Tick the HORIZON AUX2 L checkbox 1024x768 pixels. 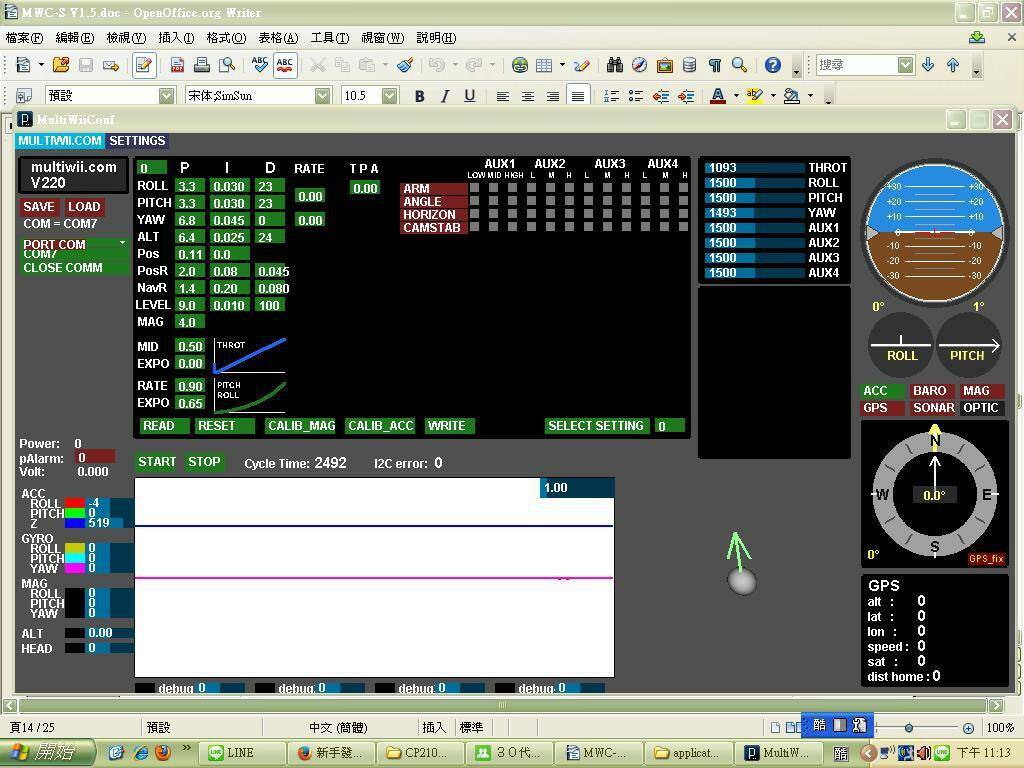[x=532, y=214]
